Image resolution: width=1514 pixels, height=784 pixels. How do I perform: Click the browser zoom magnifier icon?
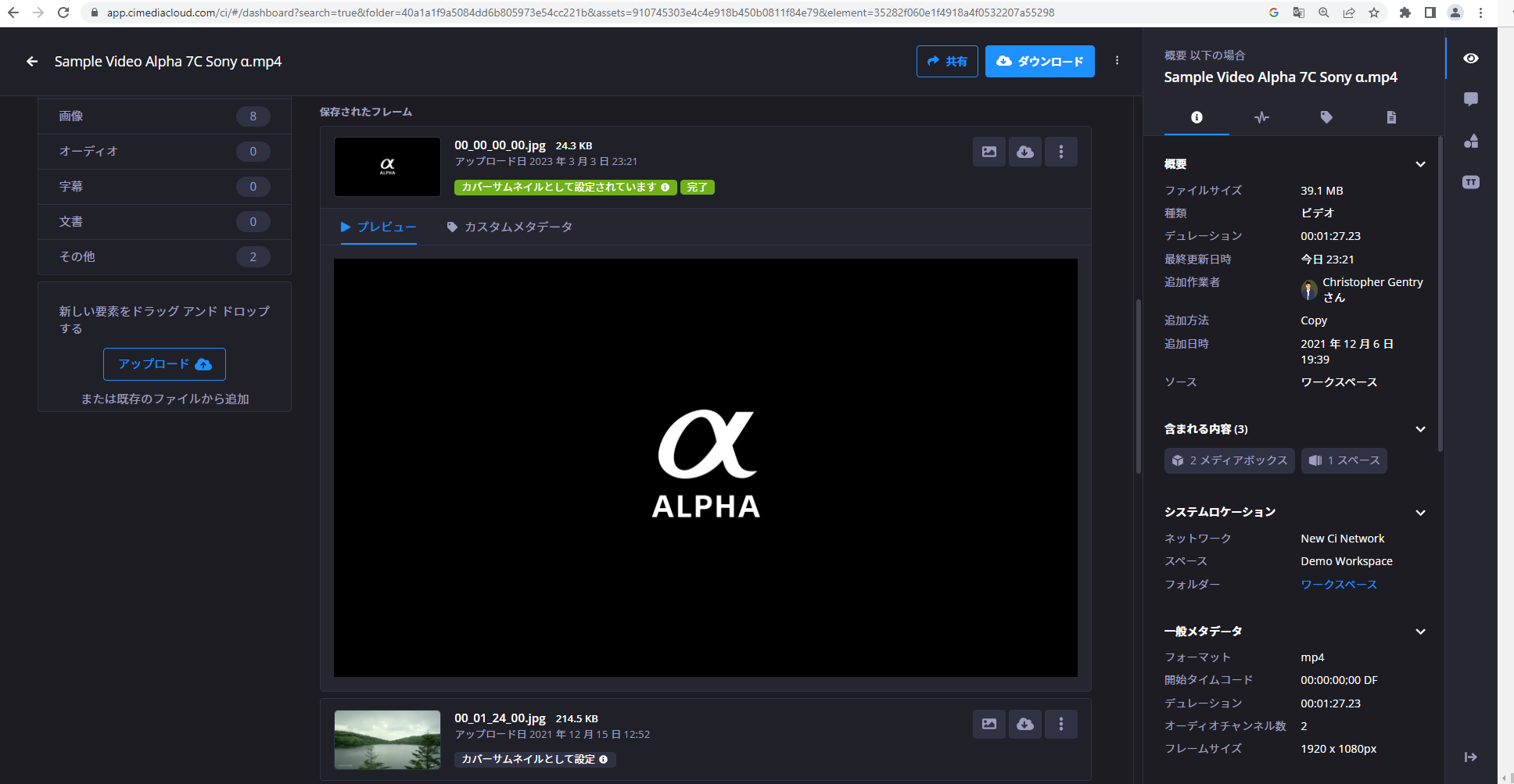coord(1324,13)
